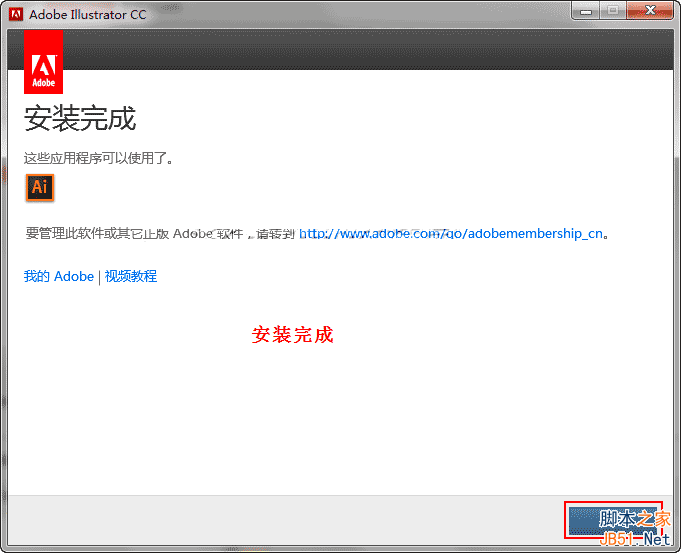Click the Adobe Illustrator CC window title

88,14
